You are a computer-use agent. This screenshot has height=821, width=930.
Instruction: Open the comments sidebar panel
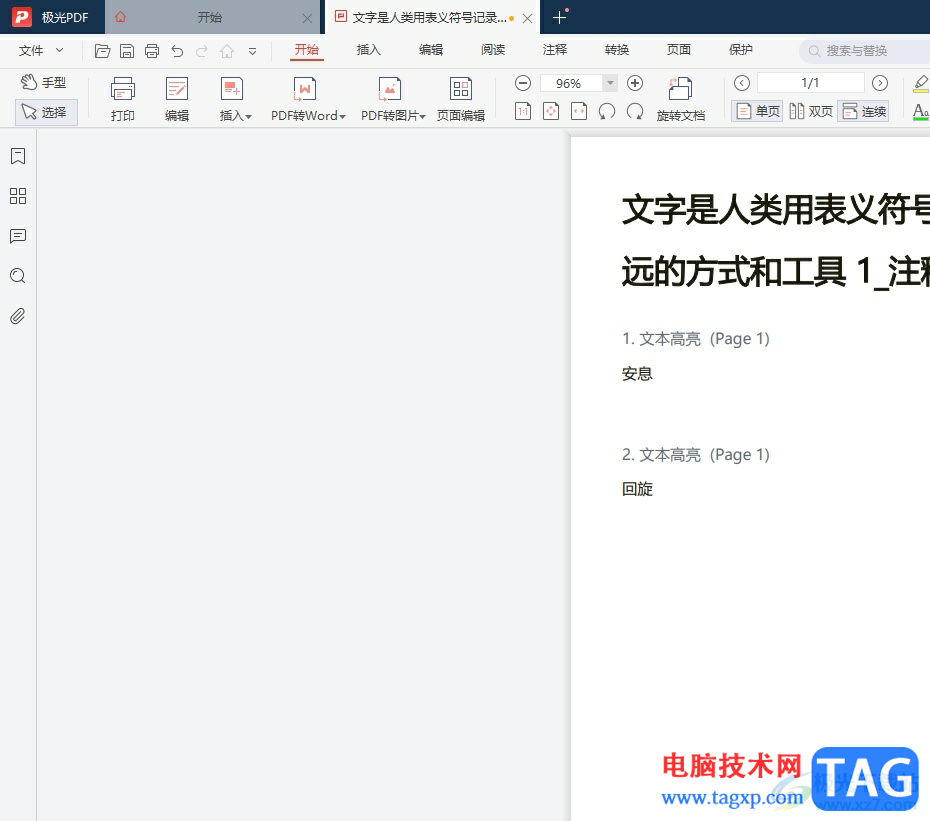pos(18,236)
